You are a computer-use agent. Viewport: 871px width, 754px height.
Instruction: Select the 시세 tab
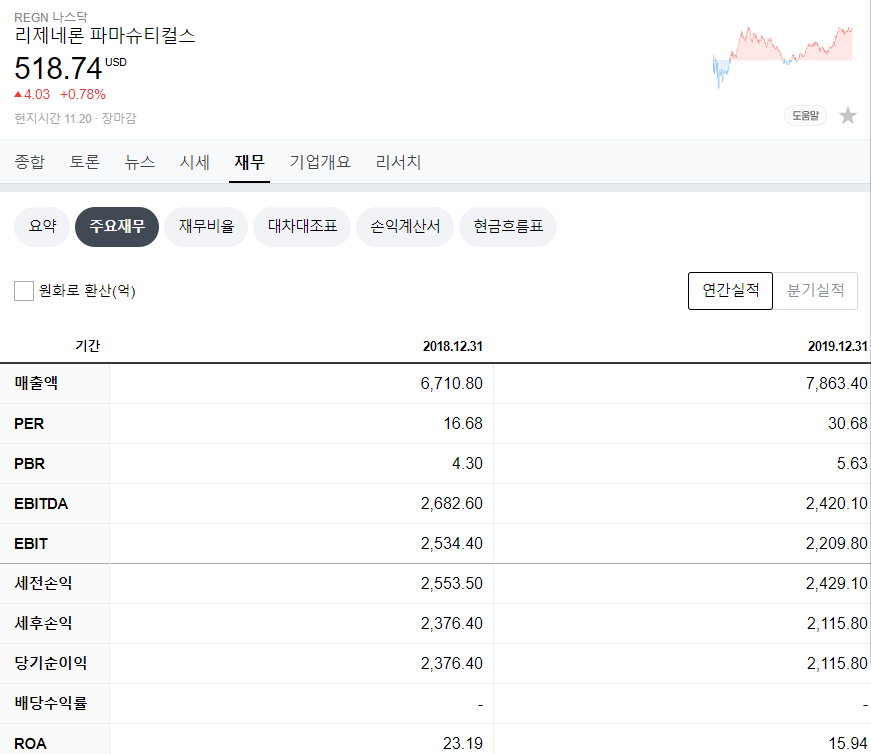[194, 162]
